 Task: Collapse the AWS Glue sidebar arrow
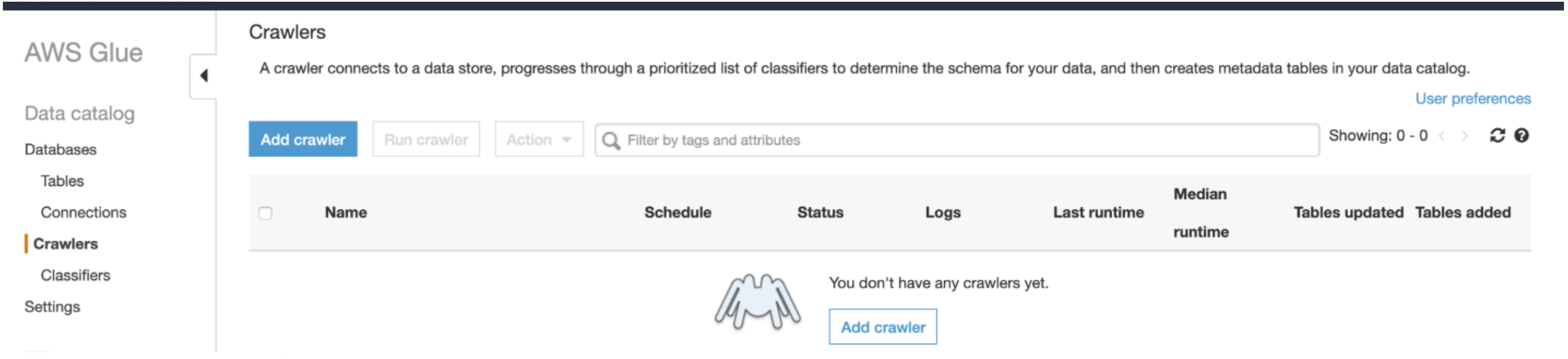point(204,75)
